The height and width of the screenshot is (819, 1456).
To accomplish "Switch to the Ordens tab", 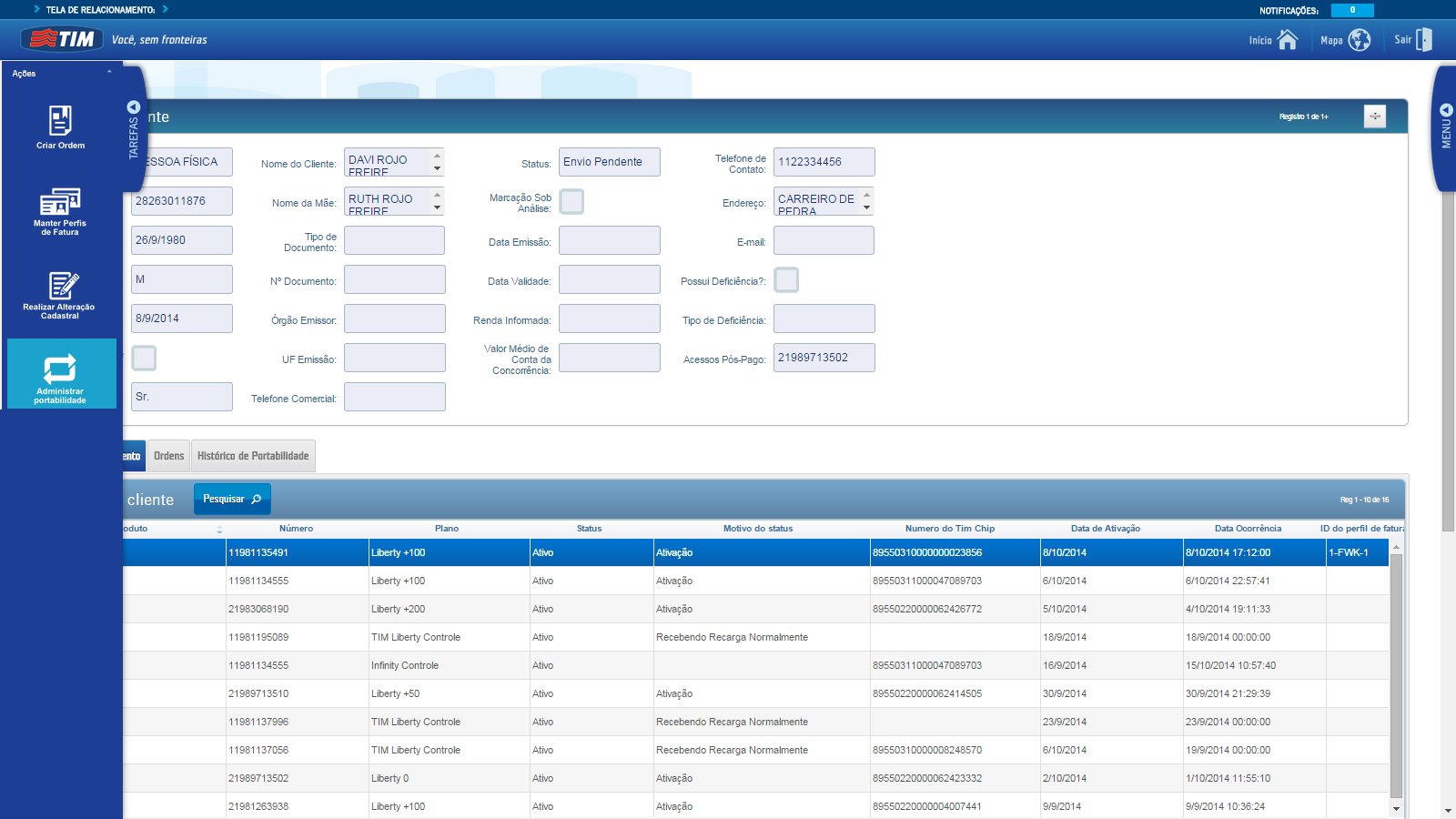I will pos(168,456).
